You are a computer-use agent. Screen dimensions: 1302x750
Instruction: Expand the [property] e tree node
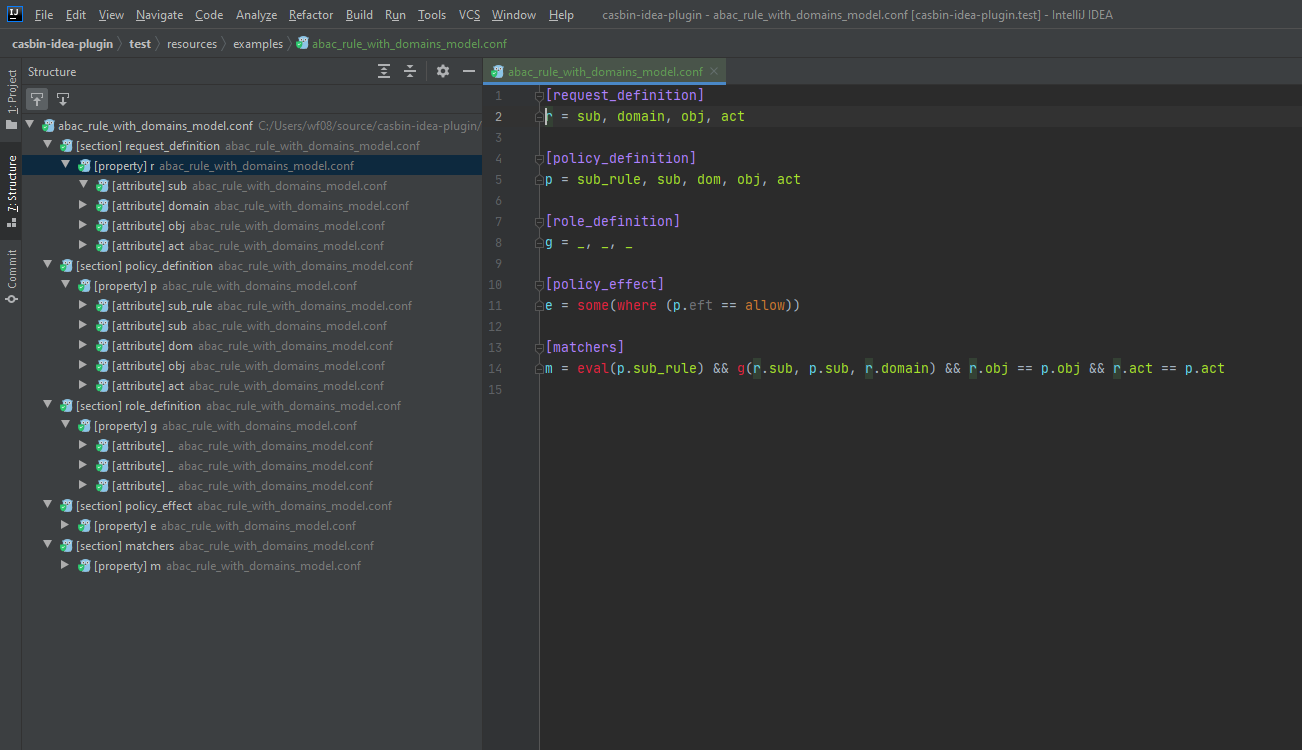click(x=64, y=525)
